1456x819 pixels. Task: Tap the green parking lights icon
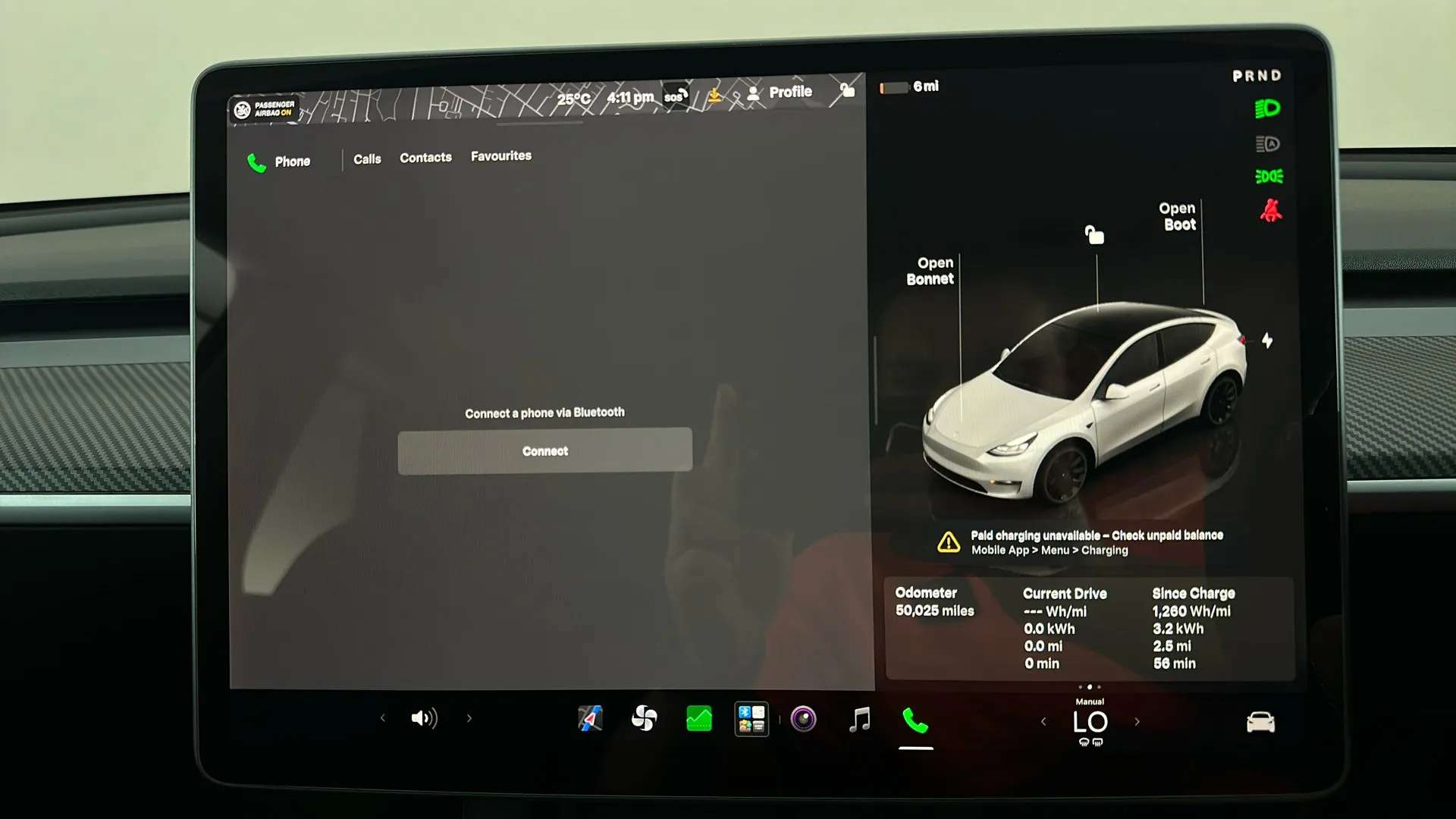pyautogui.click(x=1269, y=177)
